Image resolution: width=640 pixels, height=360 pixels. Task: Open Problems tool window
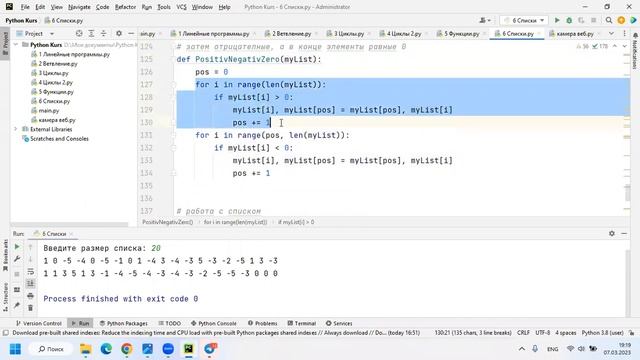click(262, 323)
